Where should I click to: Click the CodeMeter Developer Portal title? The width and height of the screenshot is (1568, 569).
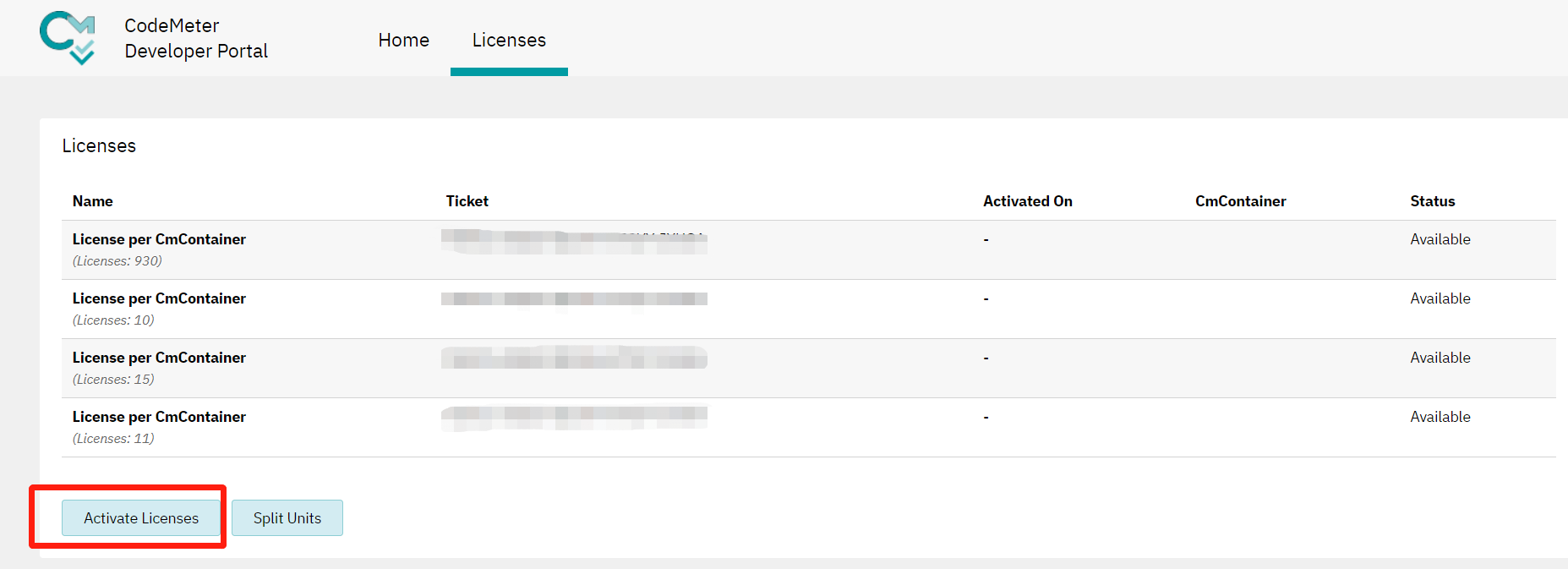point(195,38)
